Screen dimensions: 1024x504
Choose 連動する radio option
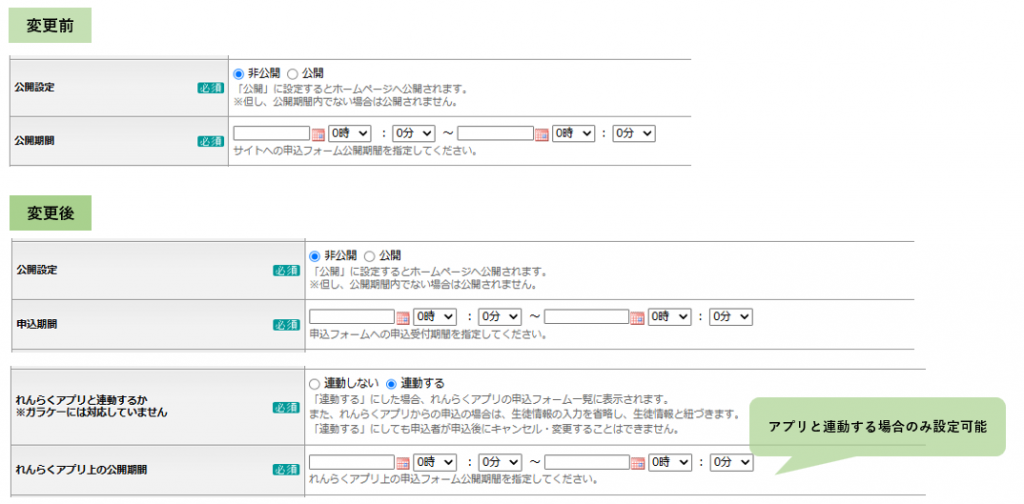coord(391,384)
